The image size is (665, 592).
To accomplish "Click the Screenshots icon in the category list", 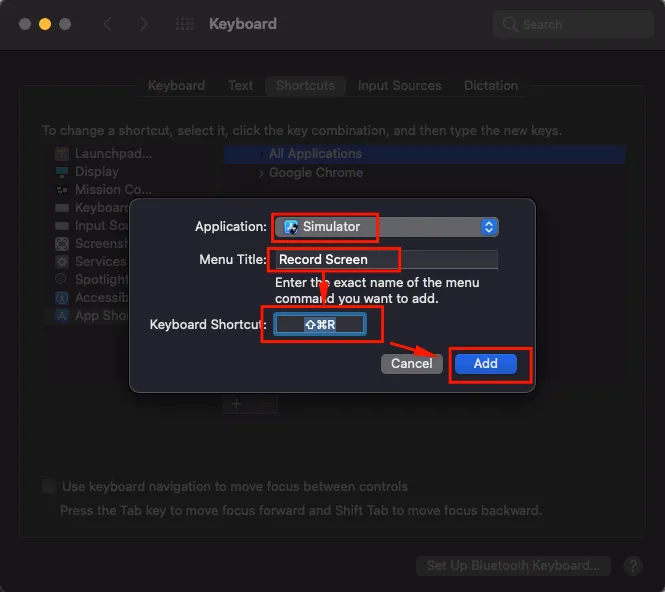I will pyautogui.click(x=62, y=244).
